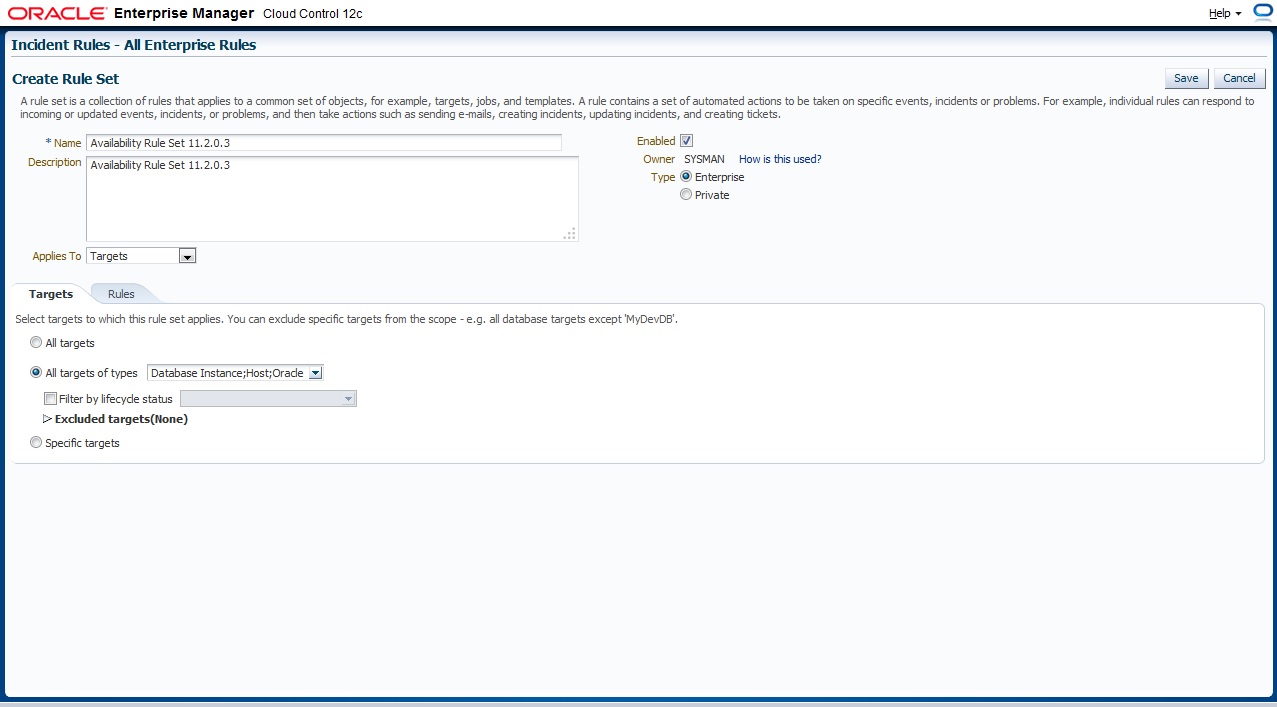Open the Help menu
Viewport: 1277px width, 707px height.
(x=1224, y=14)
